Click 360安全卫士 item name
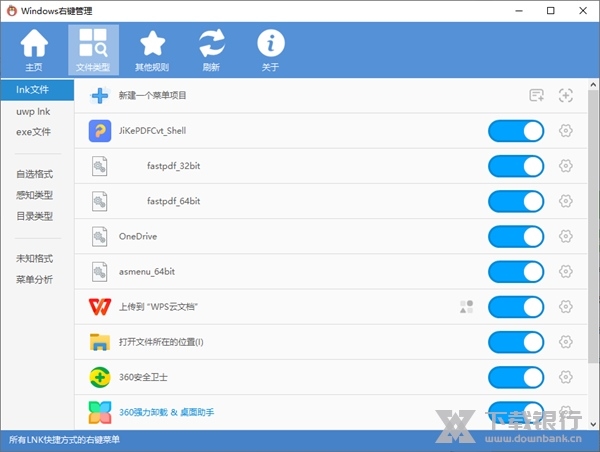The image size is (600, 452). click(143, 377)
